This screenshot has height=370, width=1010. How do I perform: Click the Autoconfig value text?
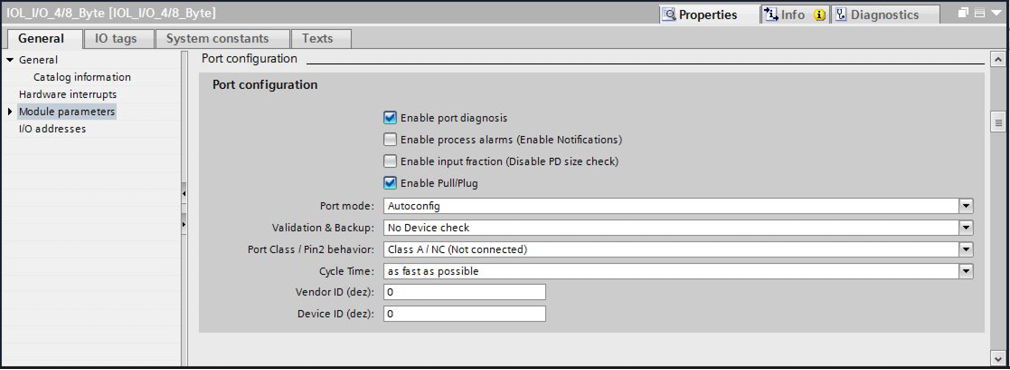click(414, 206)
